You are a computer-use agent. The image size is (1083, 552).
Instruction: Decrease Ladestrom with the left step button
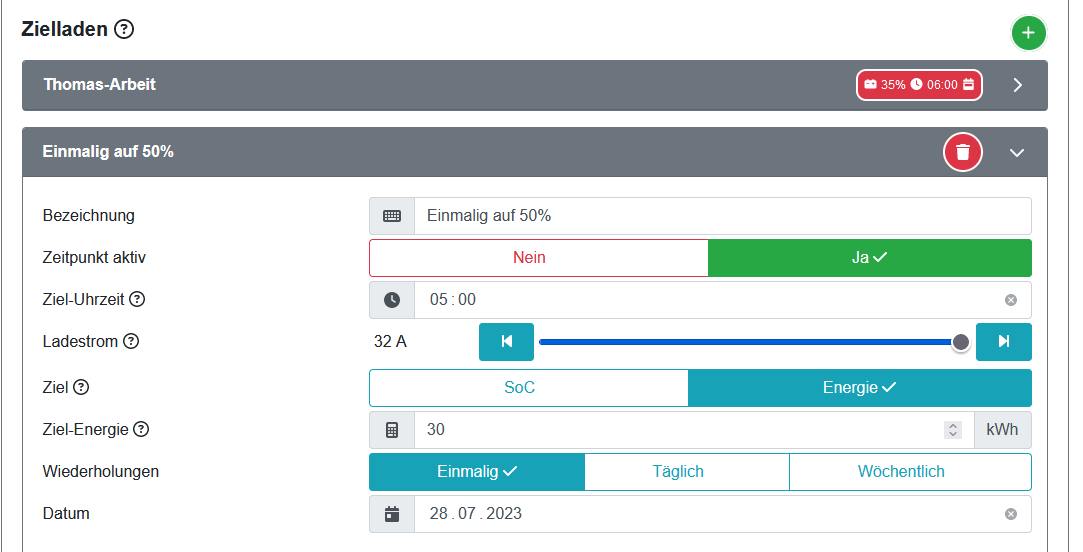pyautogui.click(x=506, y=342)
